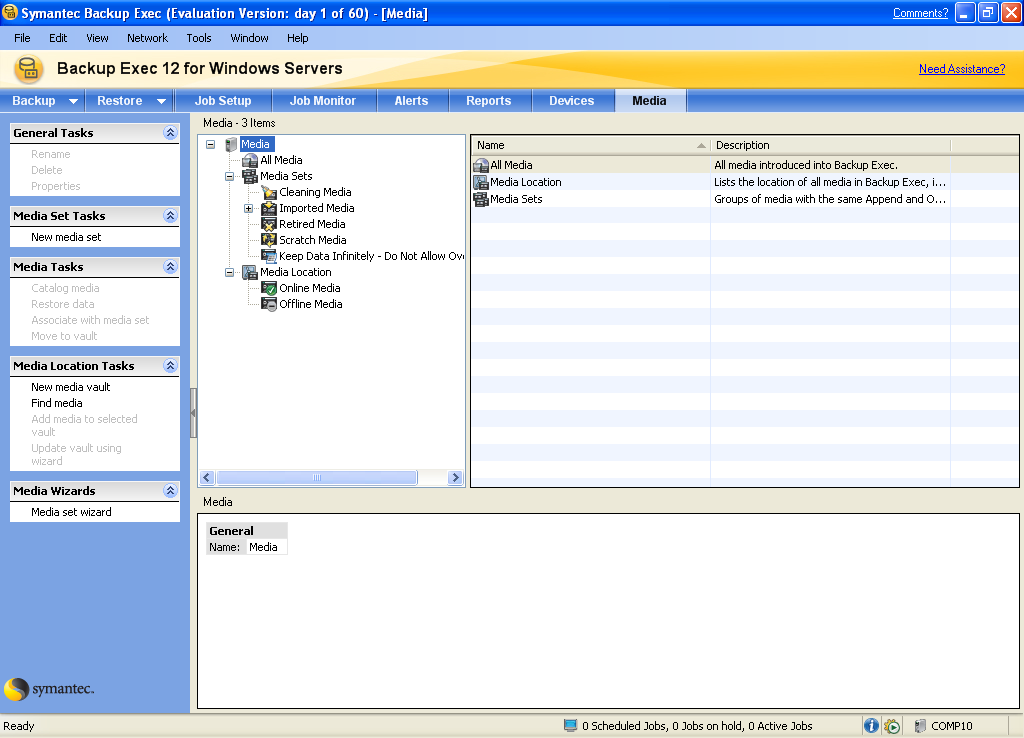
Task: Open the Window menu
Action: (x=249, y=38)
